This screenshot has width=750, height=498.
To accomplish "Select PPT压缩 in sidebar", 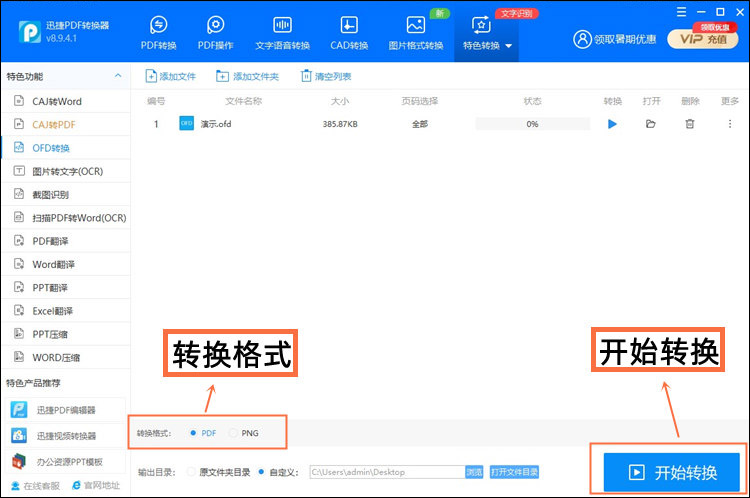I will pyautogui.click(x=66, y=334).
